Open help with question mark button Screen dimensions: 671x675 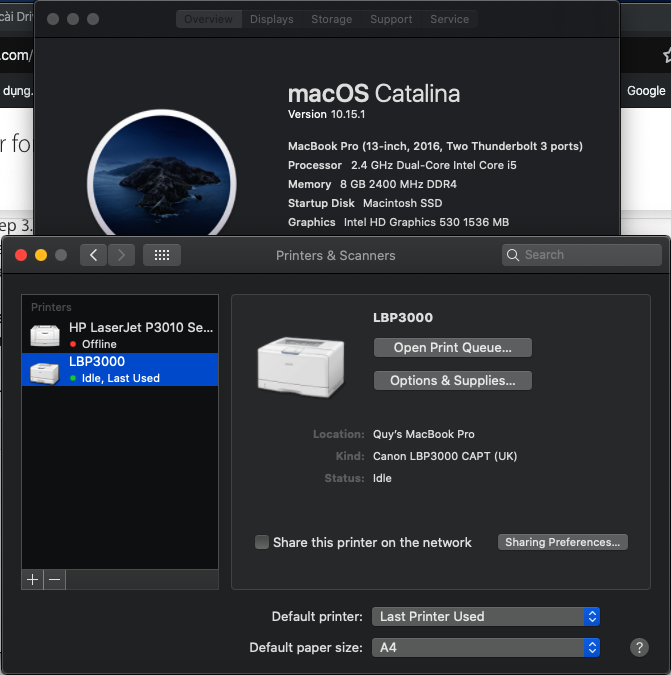[639, 647]
